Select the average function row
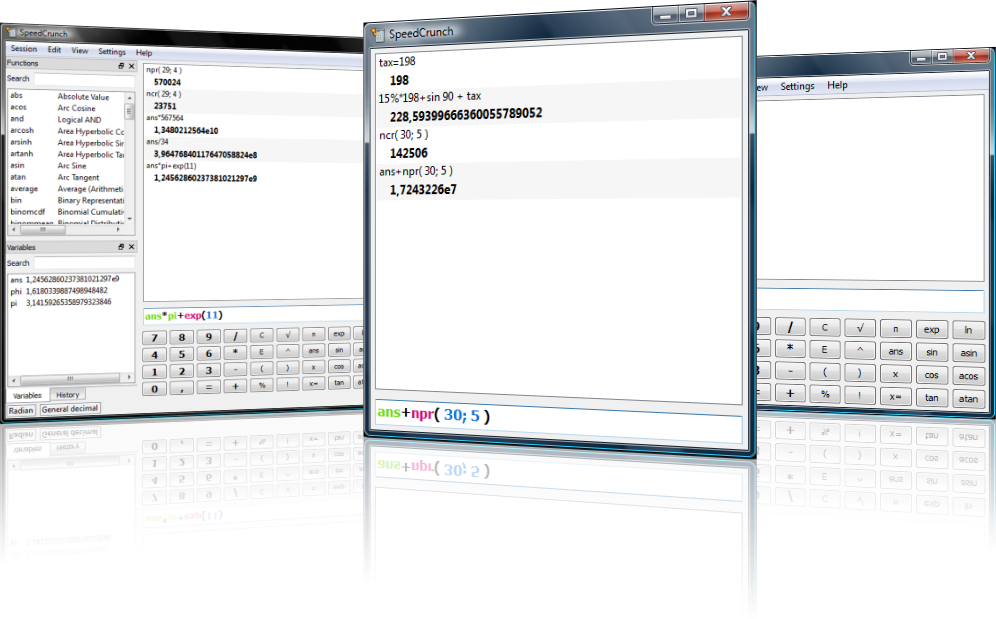This screenshot has width=996, height=619. pos(66,189)
